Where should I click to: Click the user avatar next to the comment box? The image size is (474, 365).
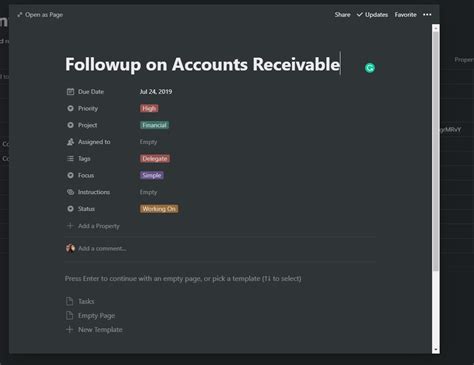click(x=70, y=248)
